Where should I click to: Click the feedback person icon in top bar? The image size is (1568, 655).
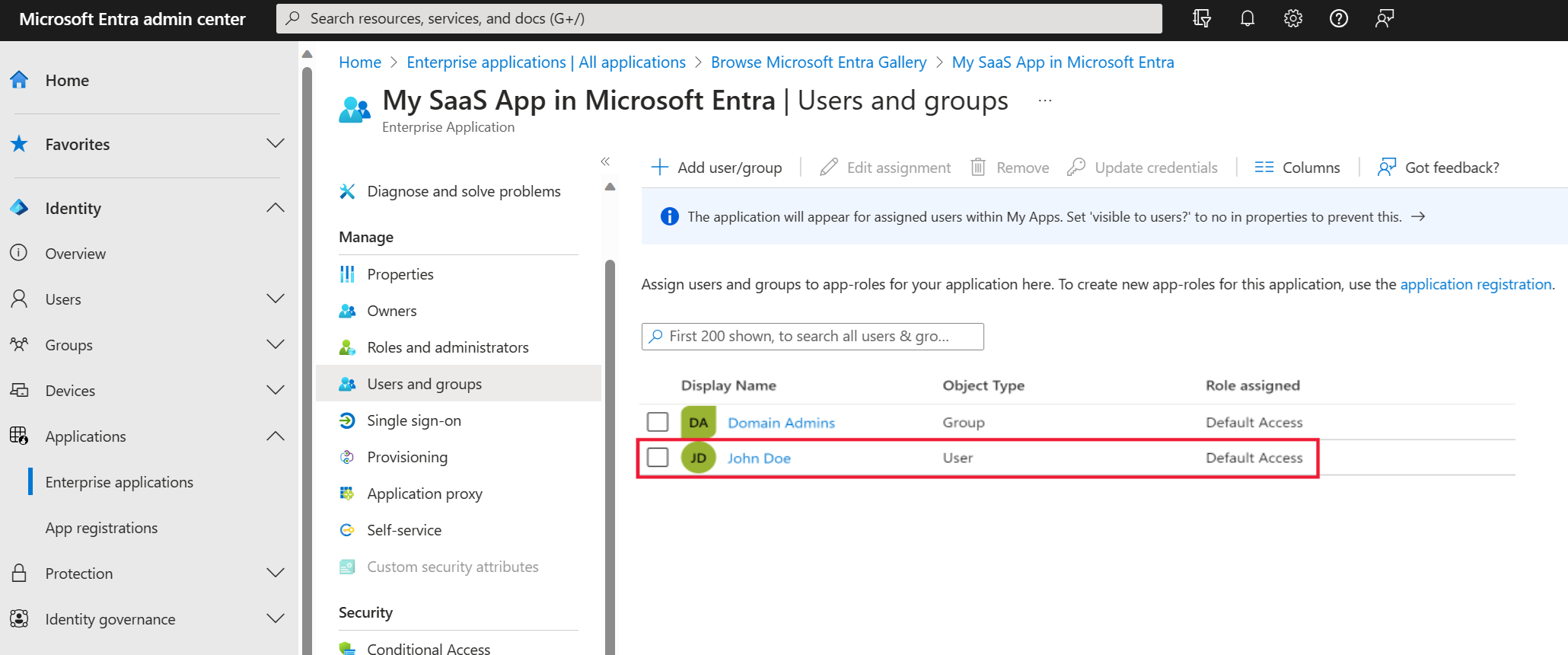click(x=1385, y=18)
